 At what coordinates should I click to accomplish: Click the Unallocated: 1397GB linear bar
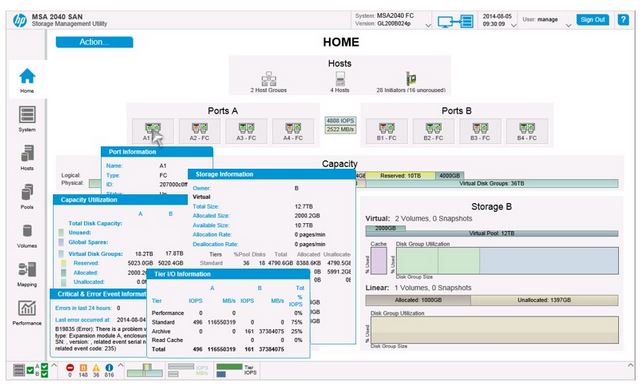(x=544, y=300)
